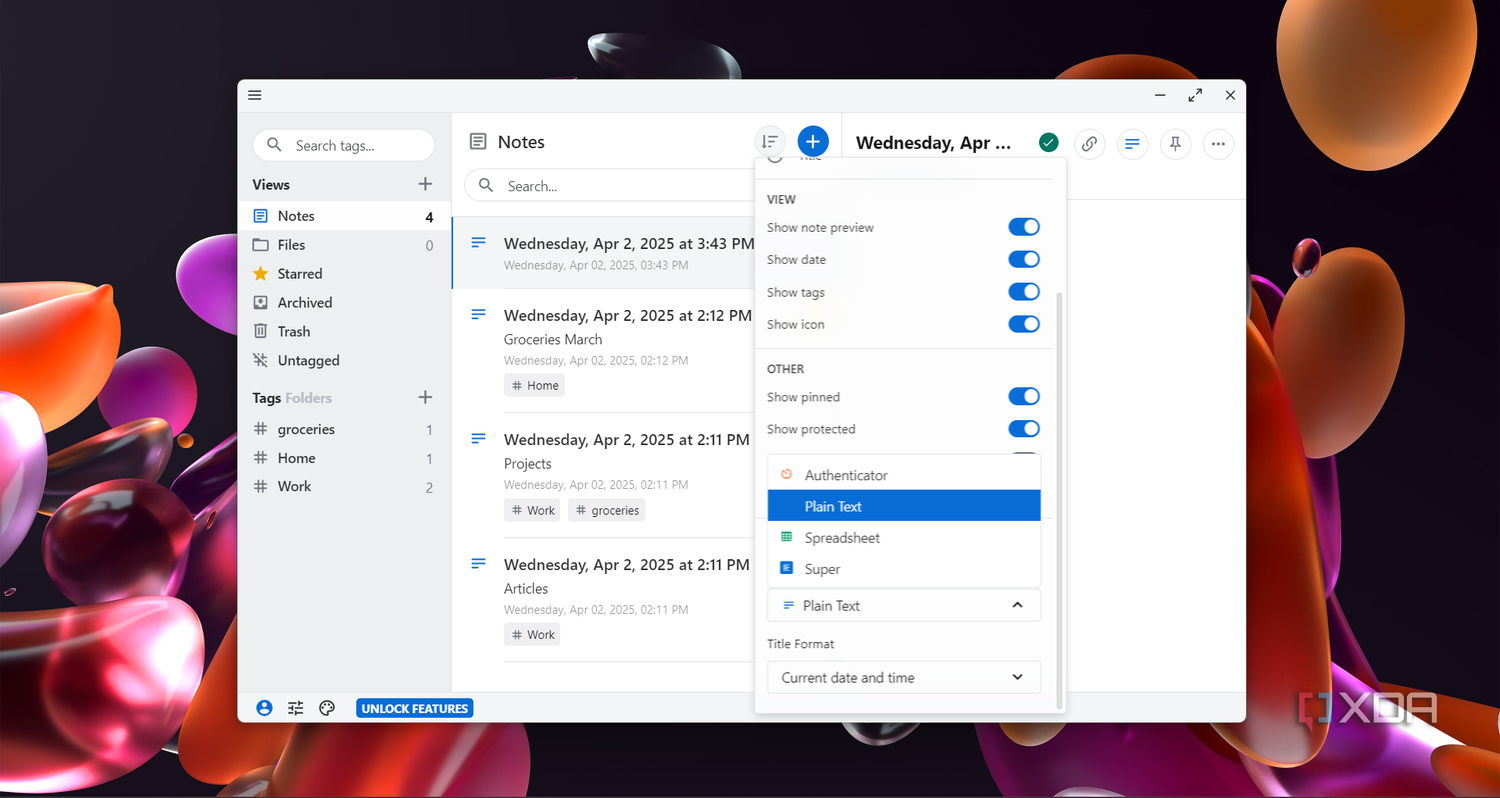Click the Work tag chip on Projects note
This screenshot has height=798, width=1500.
(x=532, y=510)
